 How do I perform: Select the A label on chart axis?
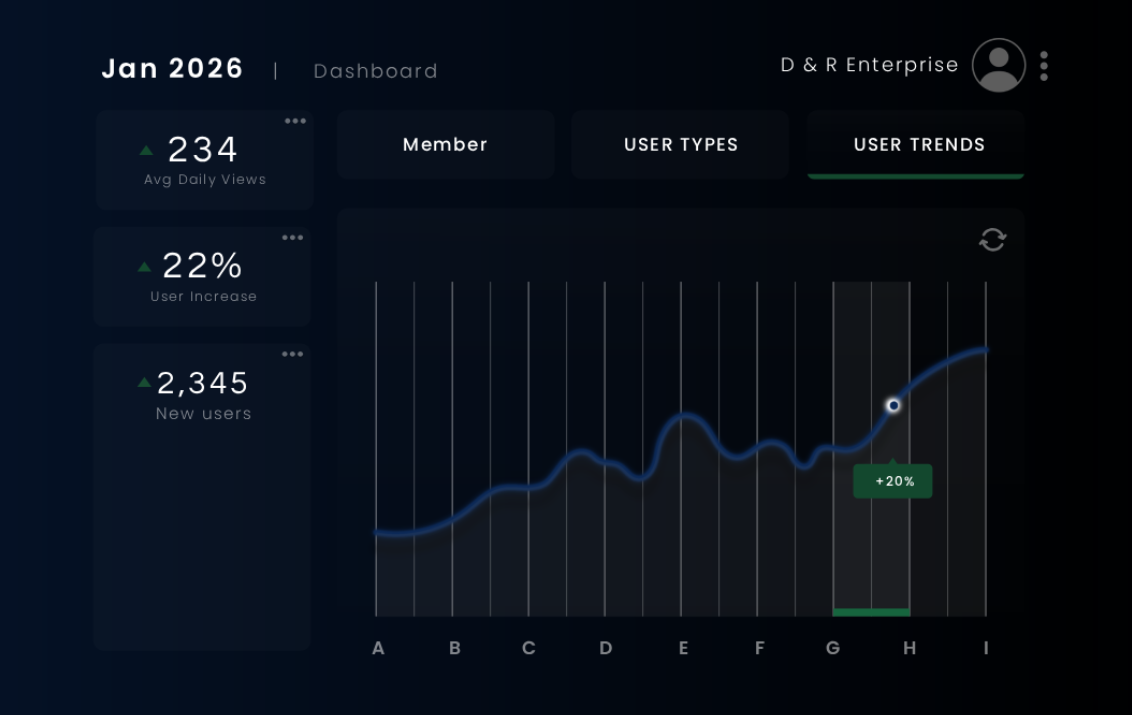(378, 648)
